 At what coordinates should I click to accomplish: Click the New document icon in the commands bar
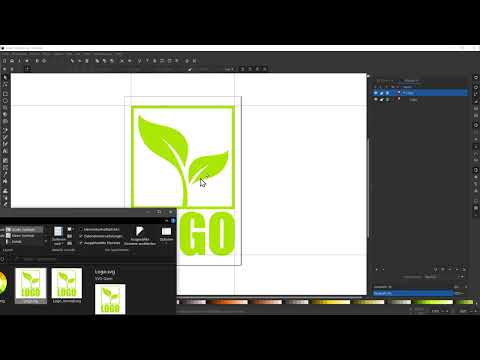[4, 61]
